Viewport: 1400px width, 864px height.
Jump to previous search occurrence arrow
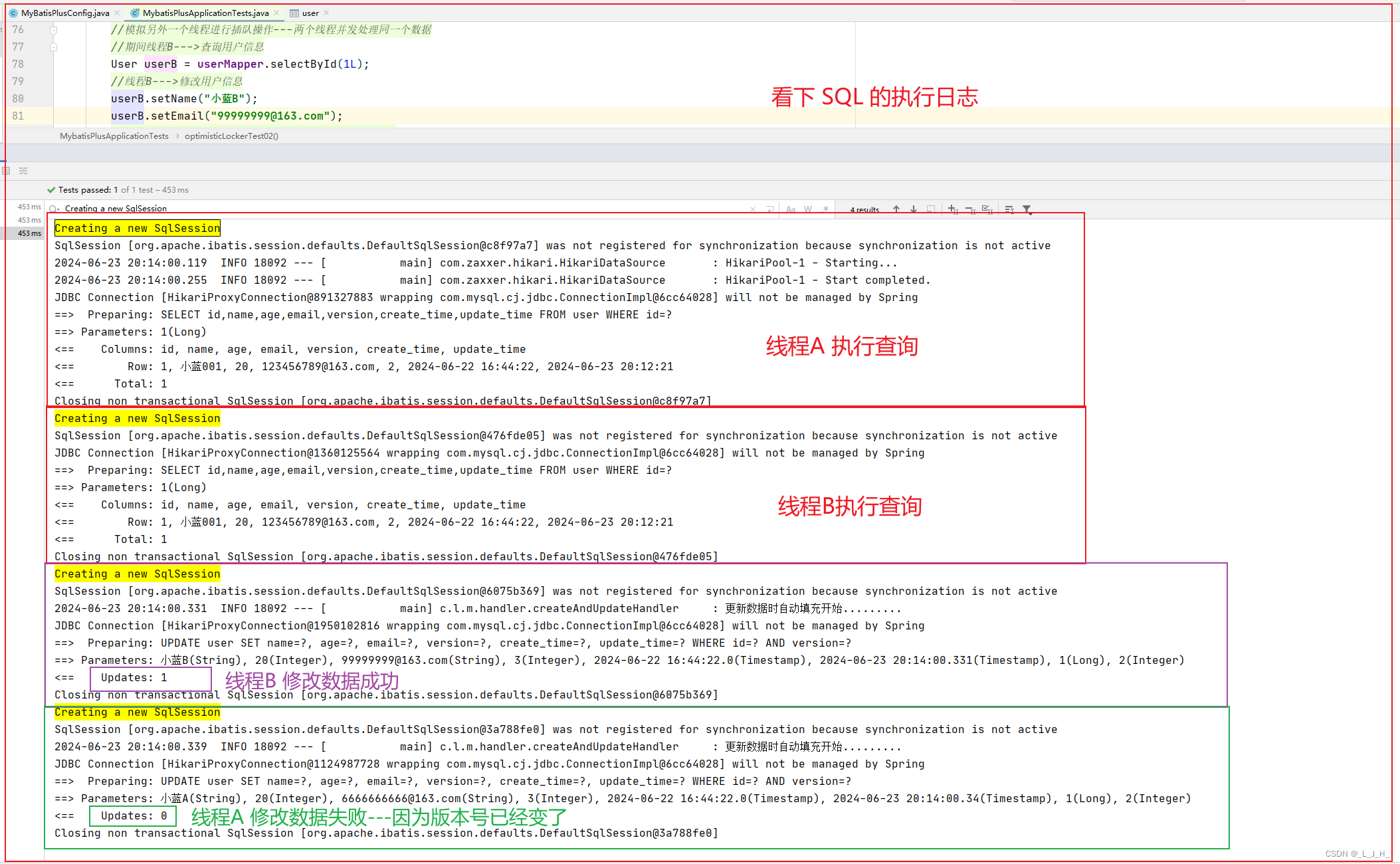(896, 209)
